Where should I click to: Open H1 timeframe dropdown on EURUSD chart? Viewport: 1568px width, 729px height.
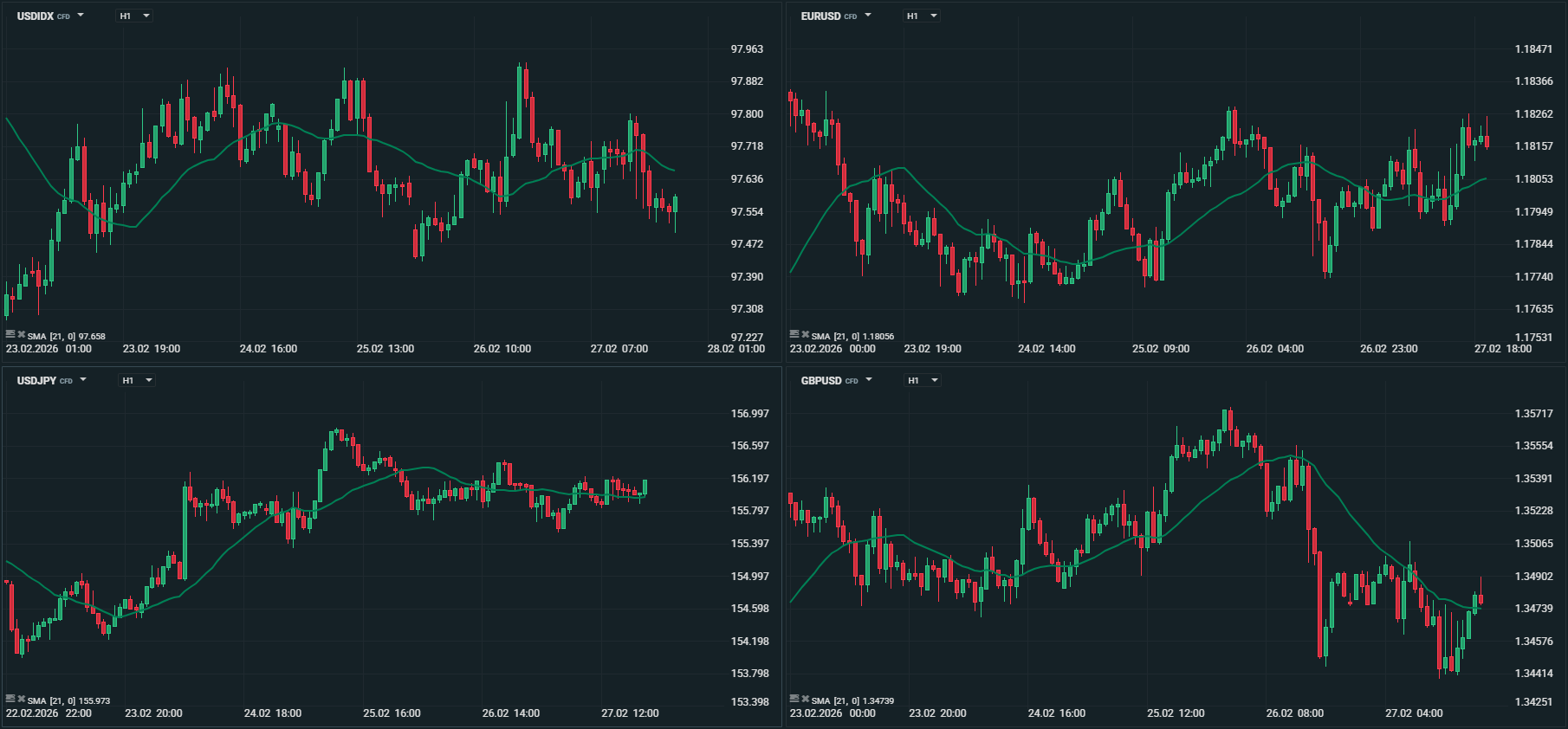921,16
